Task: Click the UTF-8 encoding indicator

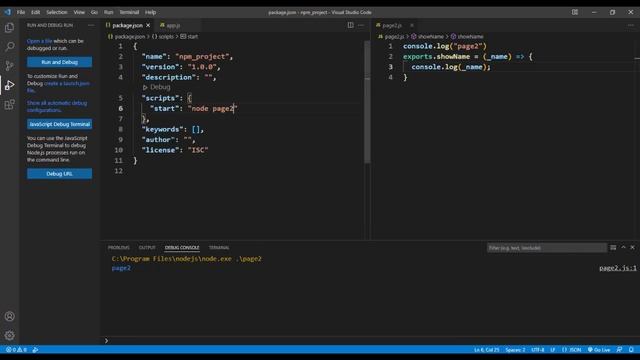Action: [x=538, y=350]
